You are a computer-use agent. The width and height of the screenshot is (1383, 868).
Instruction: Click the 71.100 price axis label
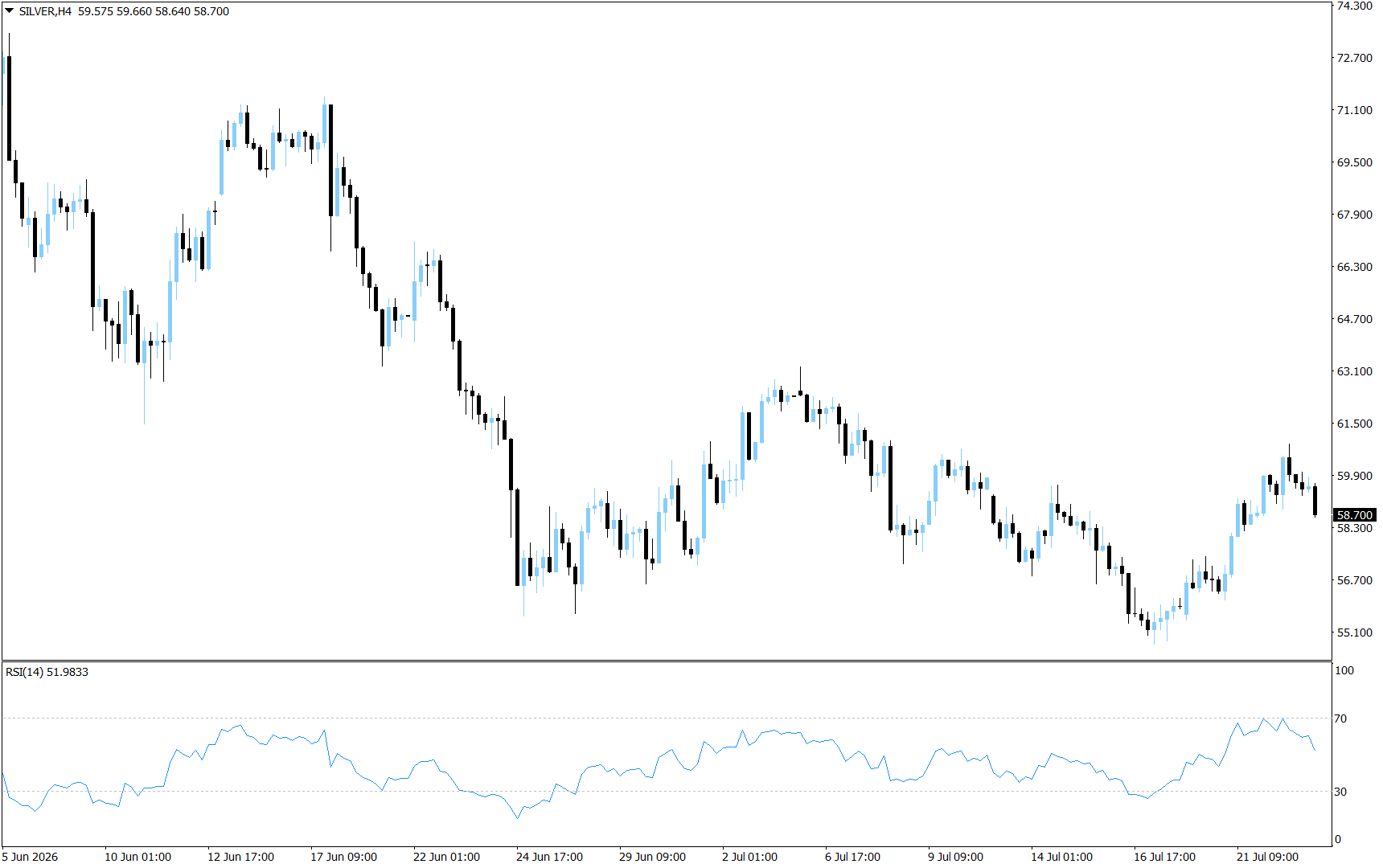1354,110
